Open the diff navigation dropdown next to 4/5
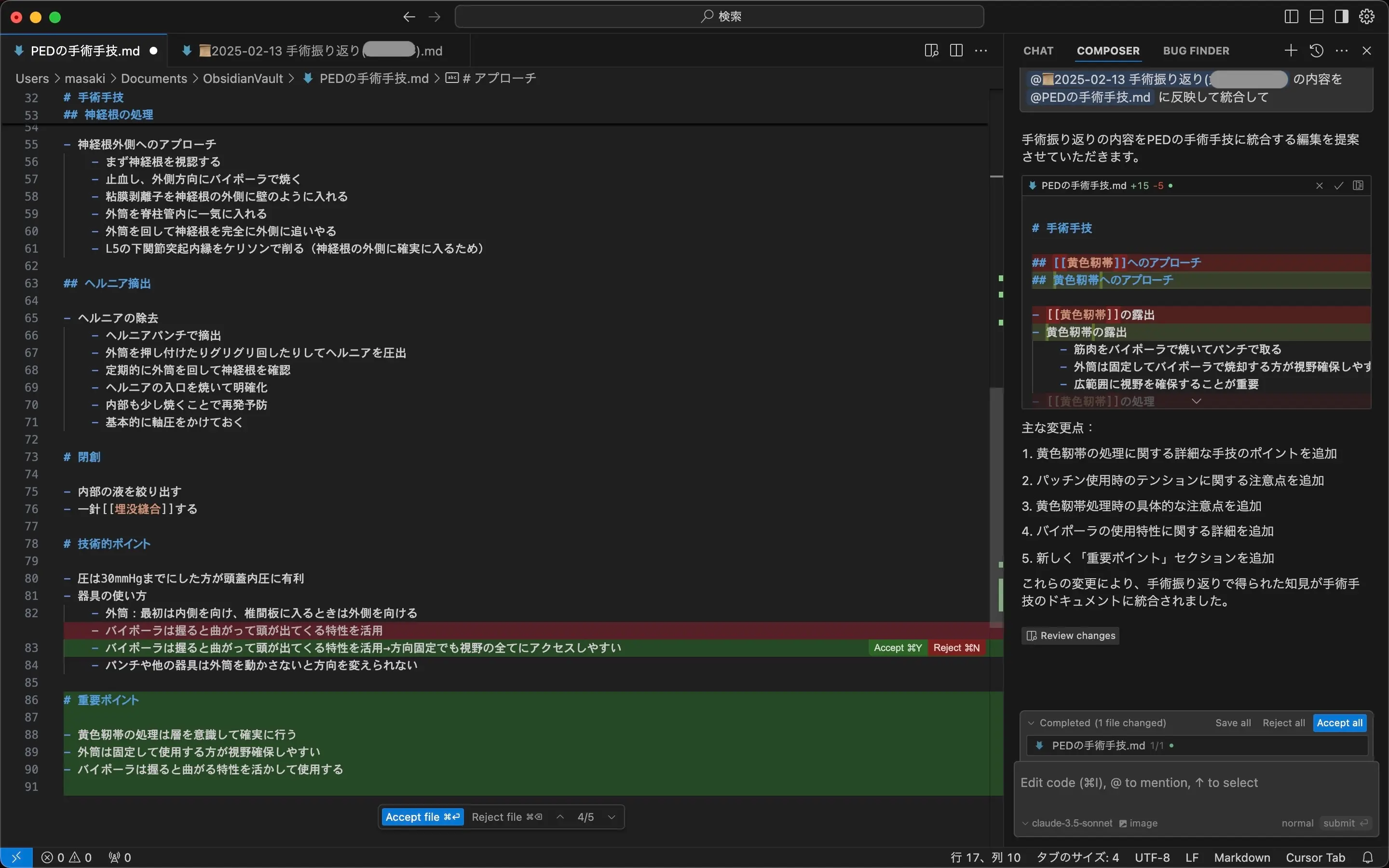 [x=611, y=816]
